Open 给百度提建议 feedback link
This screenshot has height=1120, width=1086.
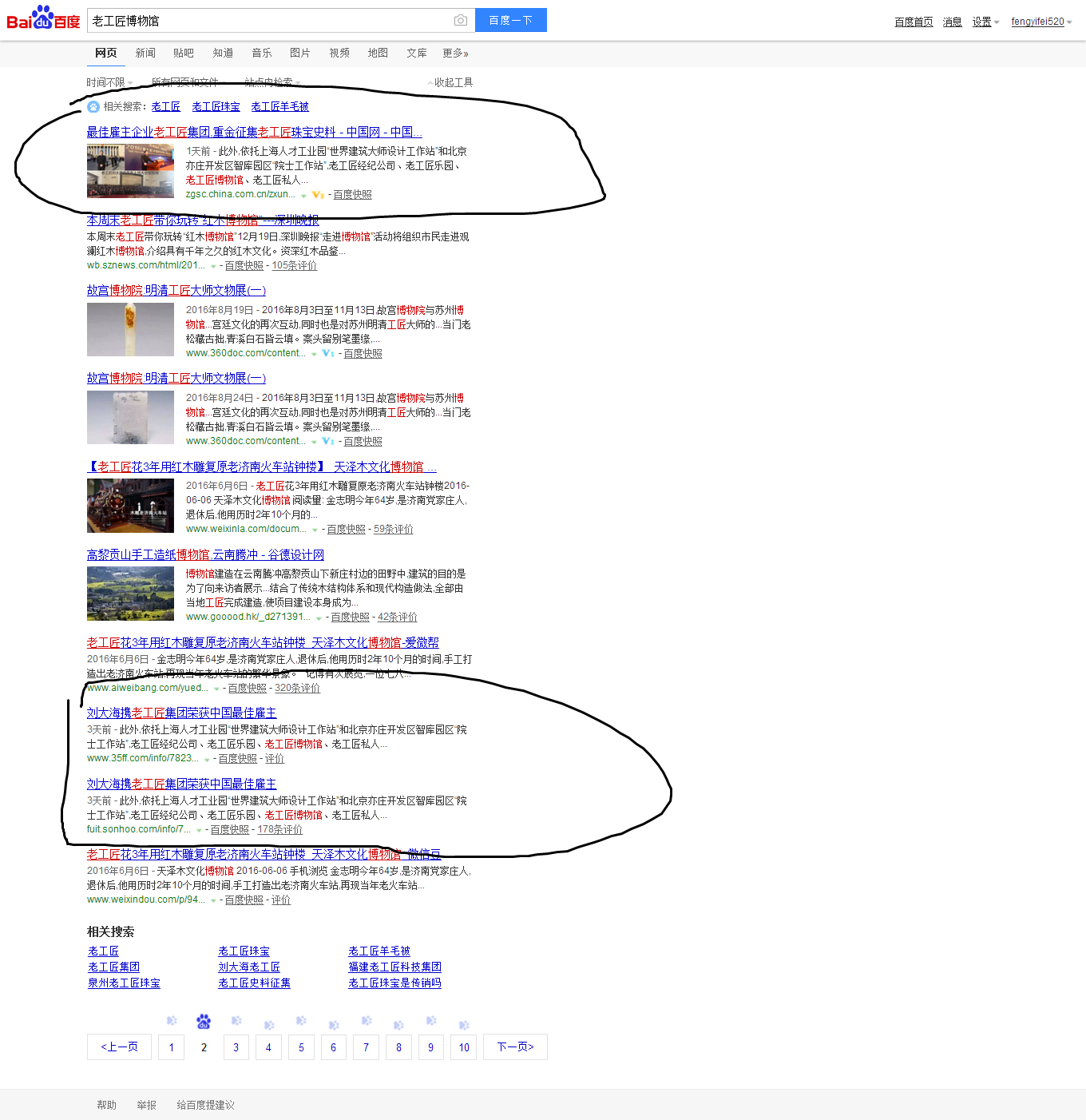(205, 1105)
